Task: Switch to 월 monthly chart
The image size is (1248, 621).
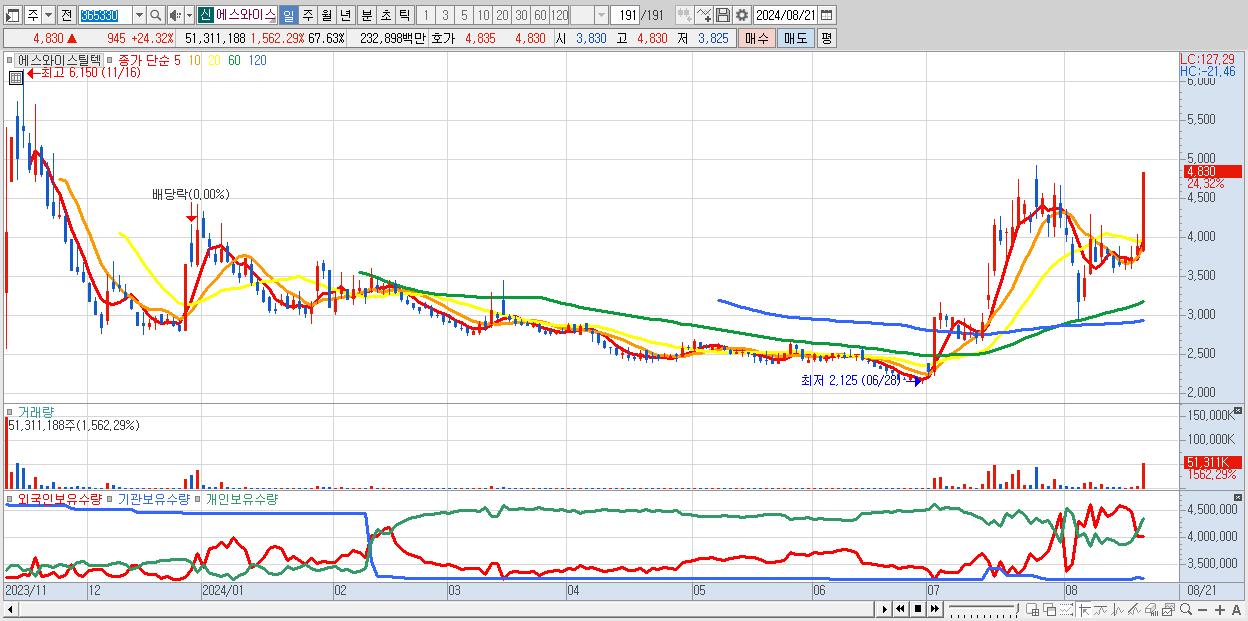Action: point(326,15)
